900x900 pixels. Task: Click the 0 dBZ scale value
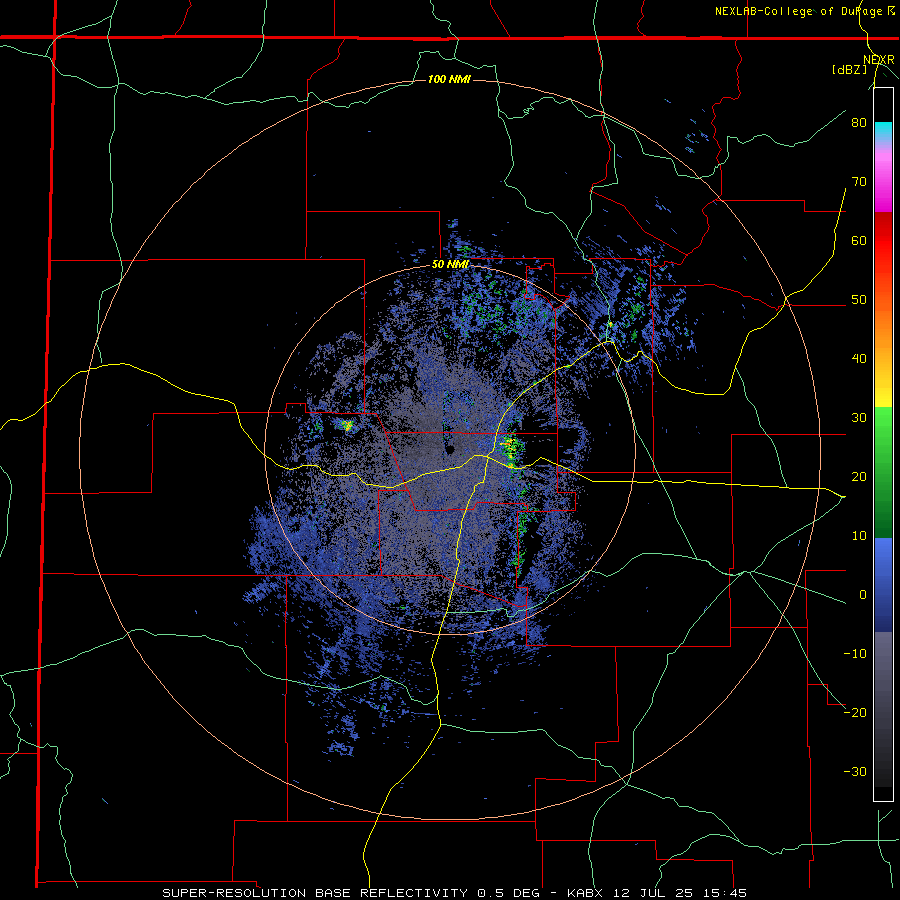863,595
